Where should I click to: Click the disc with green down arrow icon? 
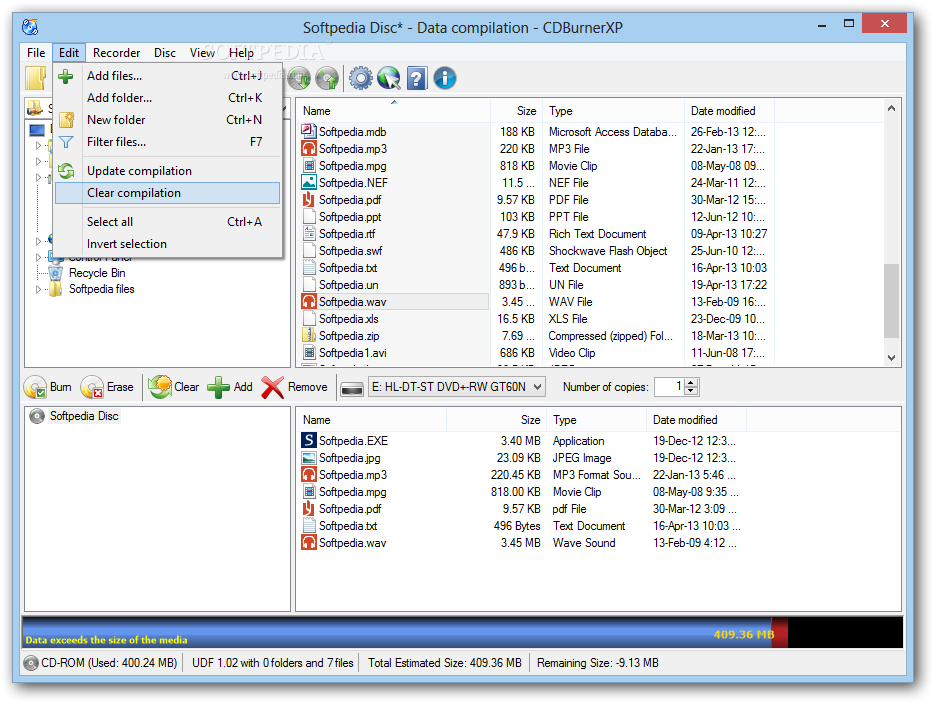tap(298, 78)
